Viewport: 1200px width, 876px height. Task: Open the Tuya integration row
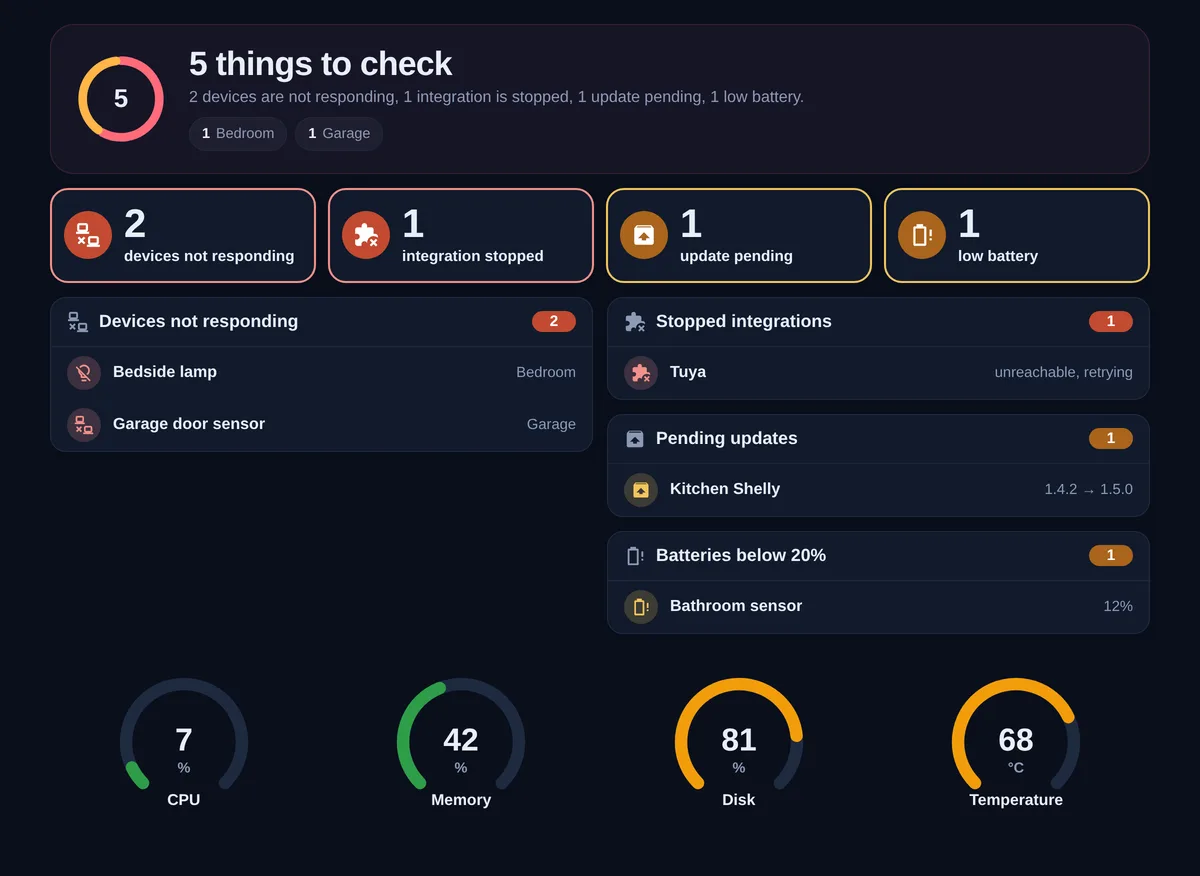879,373
